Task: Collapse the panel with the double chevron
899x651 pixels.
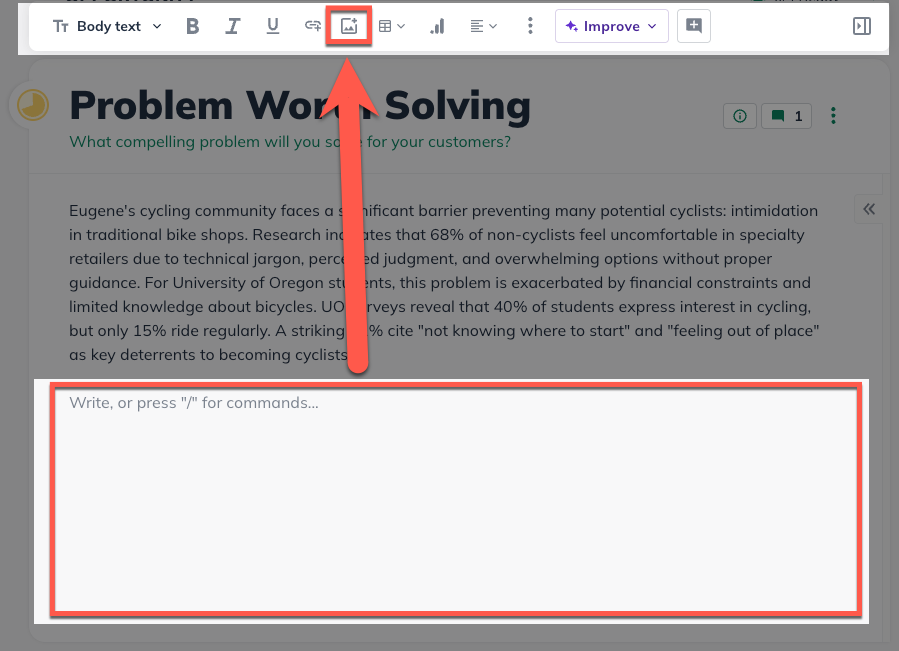Action: (x=869, y=209)
